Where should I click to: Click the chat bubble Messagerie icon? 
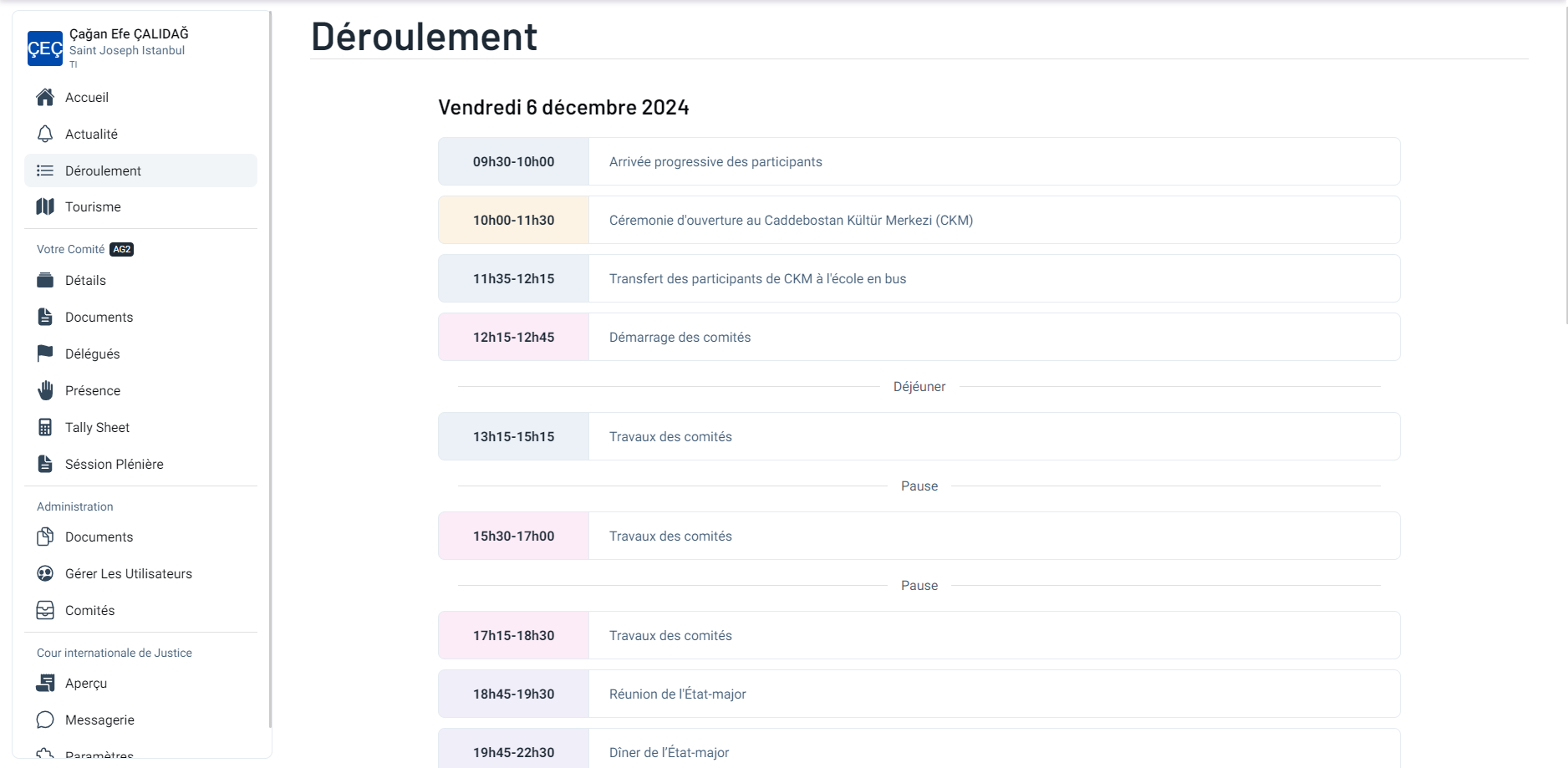pos(45,720)
